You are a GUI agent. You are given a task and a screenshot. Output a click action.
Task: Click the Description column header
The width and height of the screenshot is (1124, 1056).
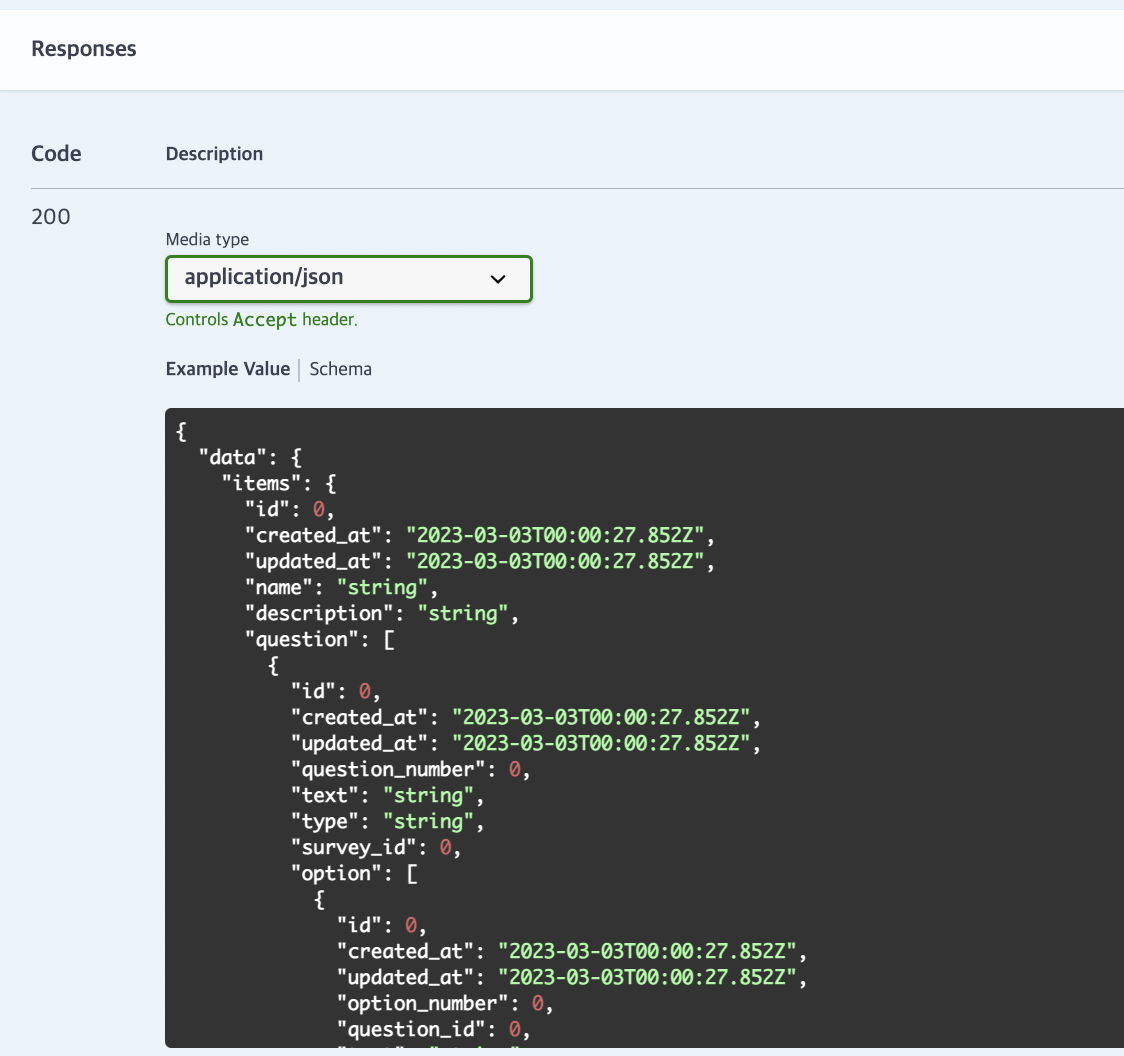click(214, 154)
